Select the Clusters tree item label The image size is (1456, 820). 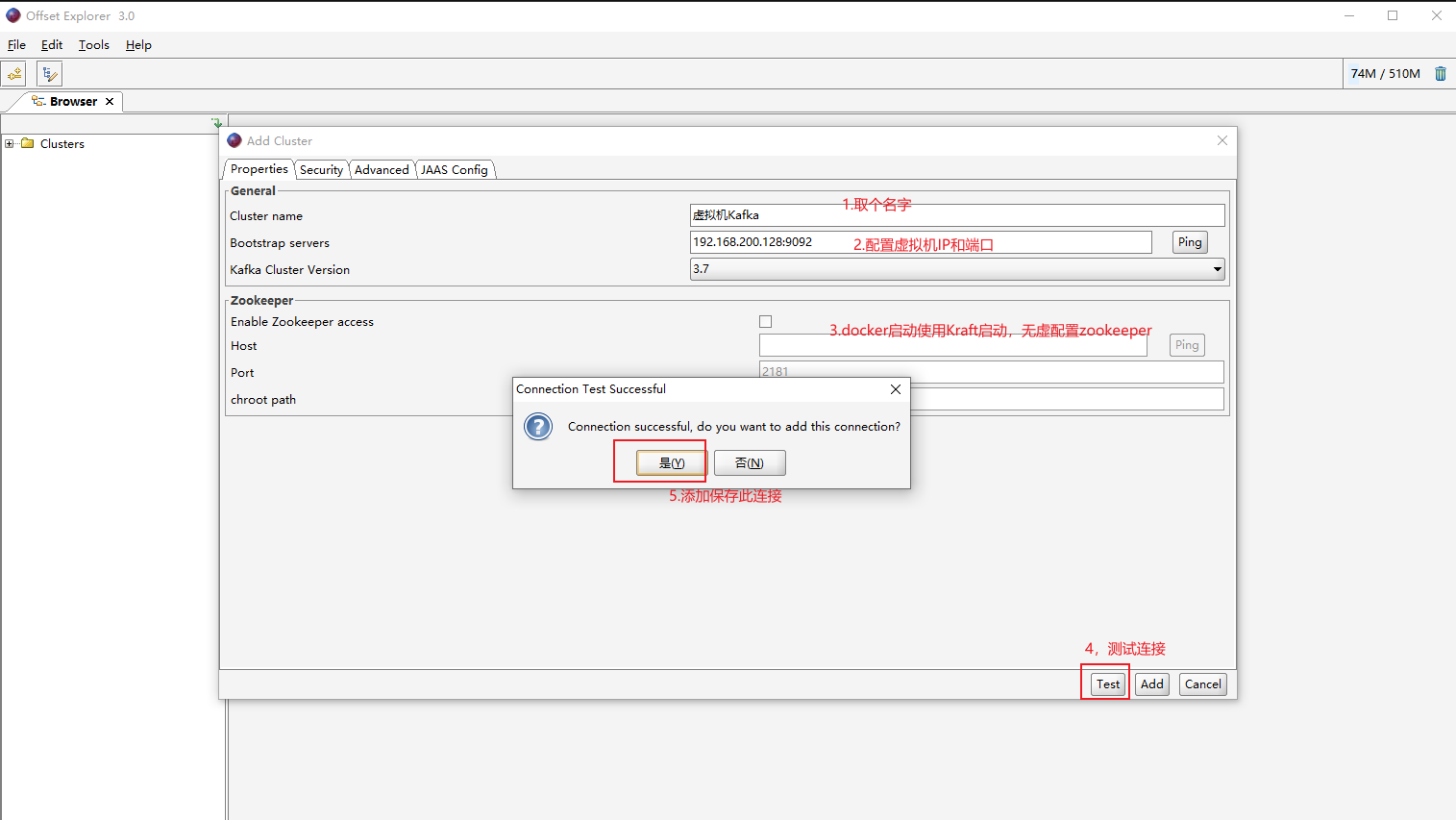[62, 144]
